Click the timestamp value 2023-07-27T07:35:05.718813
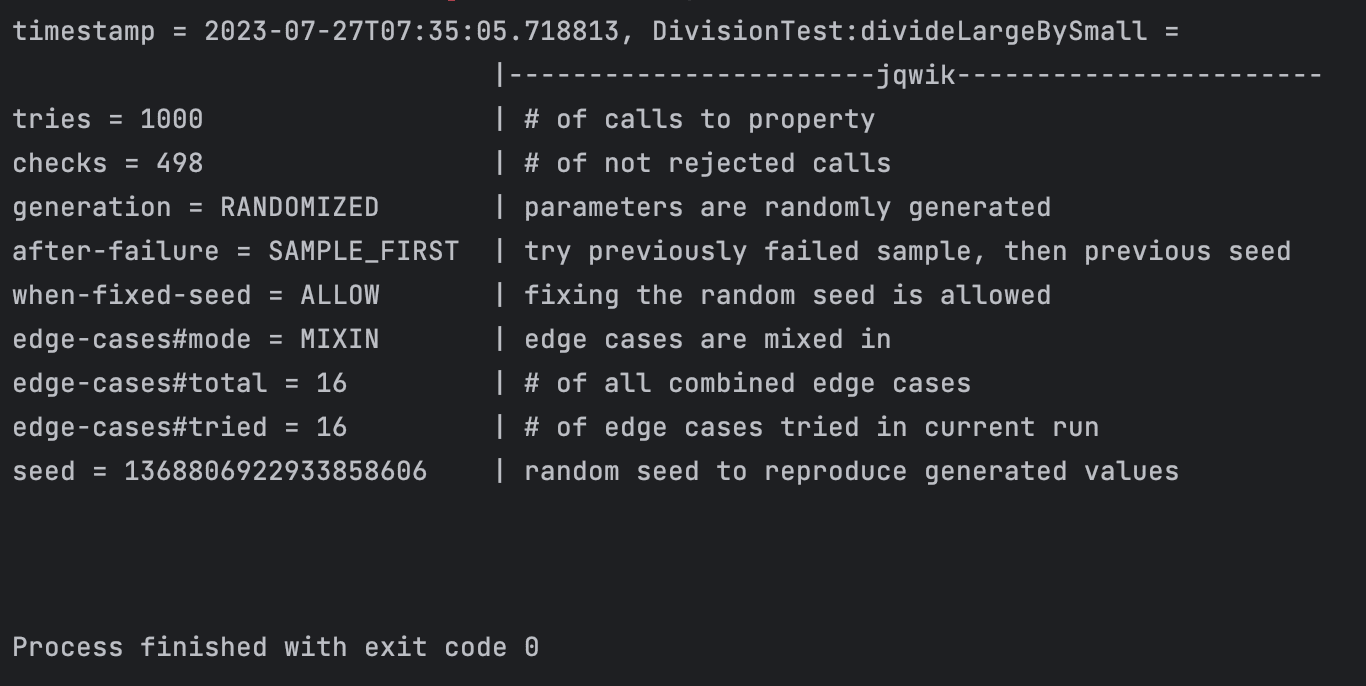 (x=411, y=31)
